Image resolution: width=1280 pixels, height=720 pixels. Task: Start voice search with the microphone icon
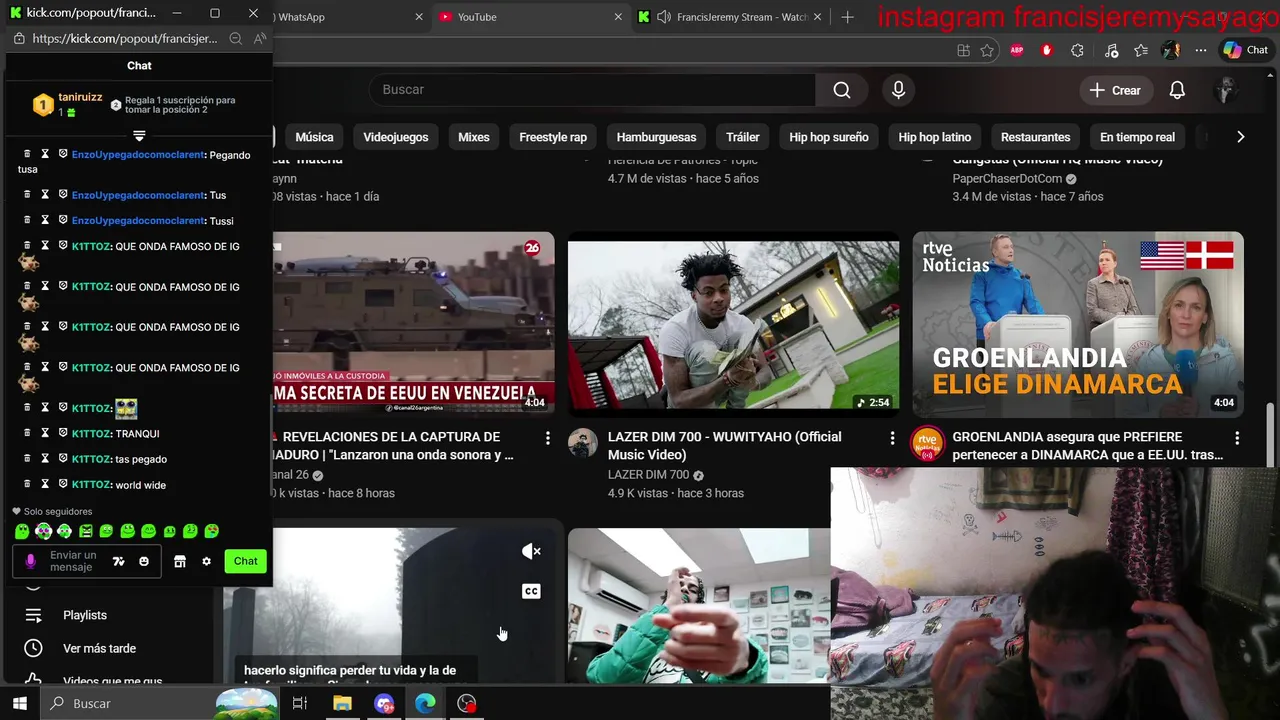click(x=898, y=90)
